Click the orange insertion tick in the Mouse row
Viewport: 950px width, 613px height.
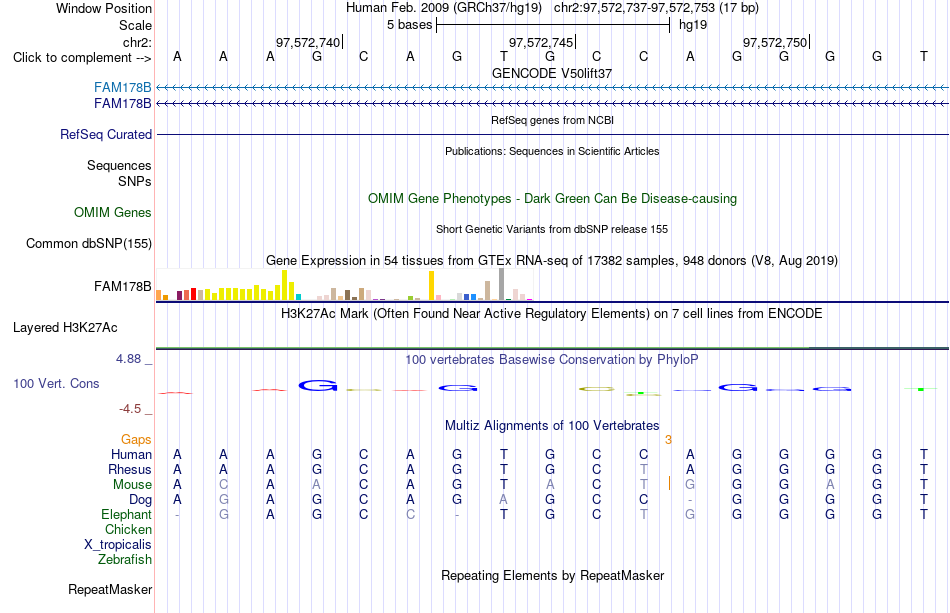tap(669, 483)
